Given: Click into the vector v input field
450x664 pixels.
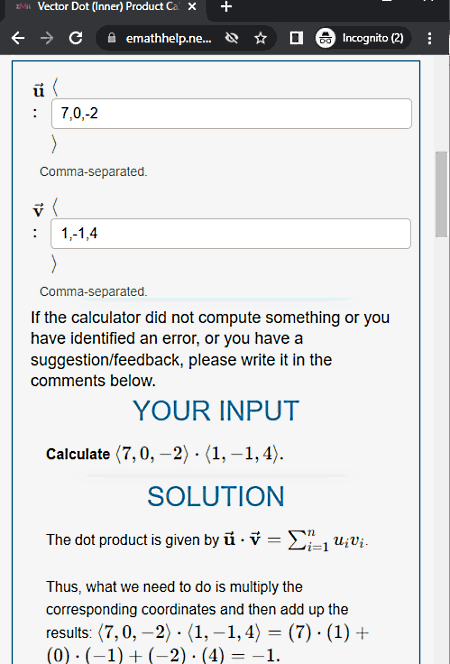Looking at the screenshot, I should [x=230, y=233].
